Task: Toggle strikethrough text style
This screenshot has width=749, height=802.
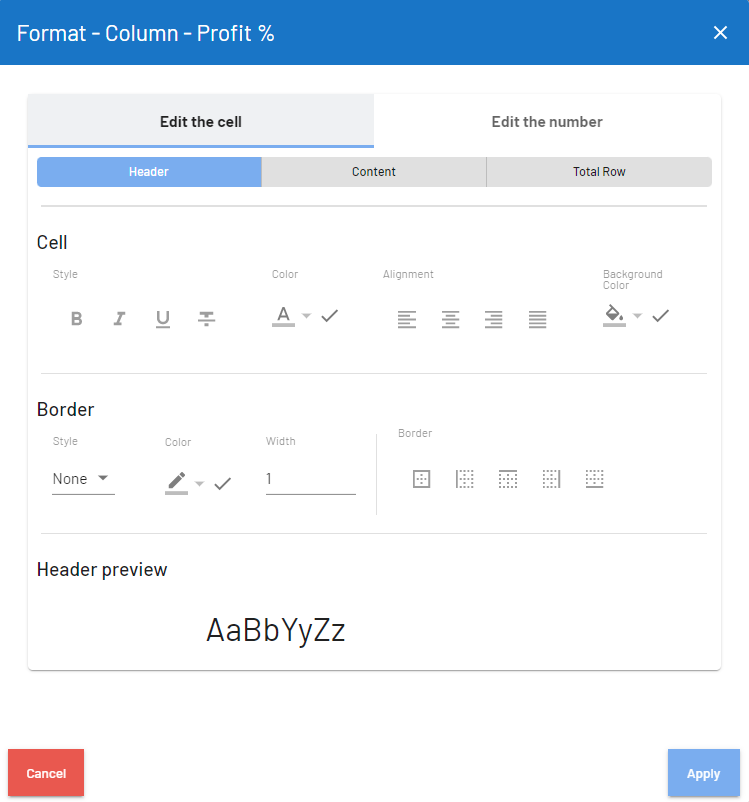Action: tap(206, 319)
